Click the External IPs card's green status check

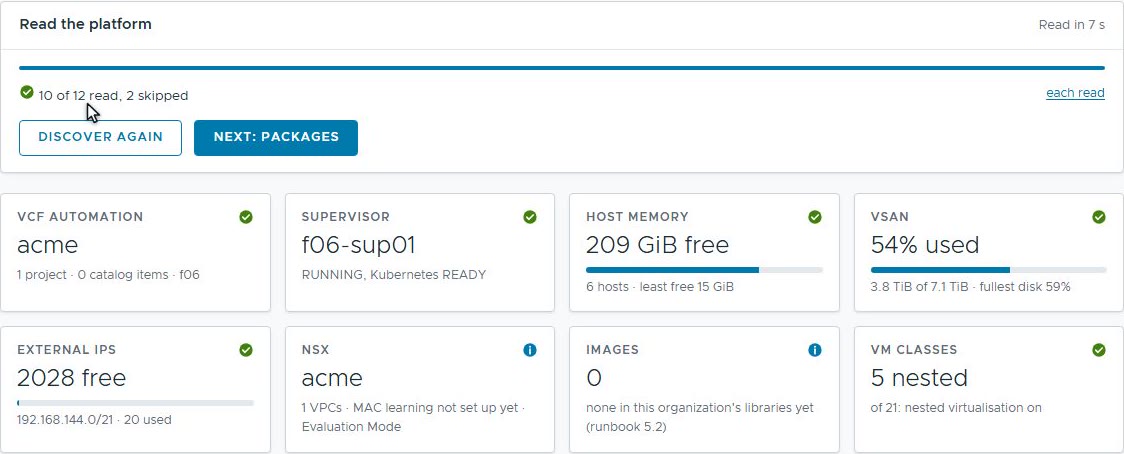point(246,350)
